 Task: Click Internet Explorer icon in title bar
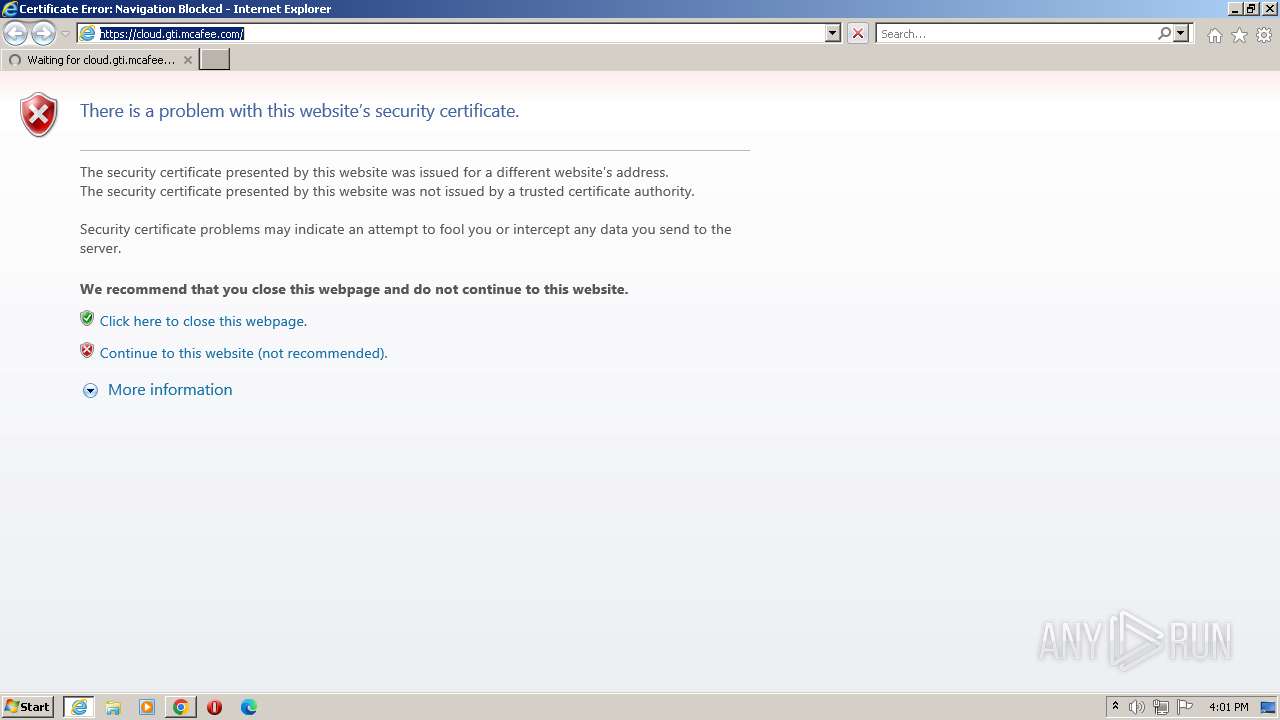[9, 9]
